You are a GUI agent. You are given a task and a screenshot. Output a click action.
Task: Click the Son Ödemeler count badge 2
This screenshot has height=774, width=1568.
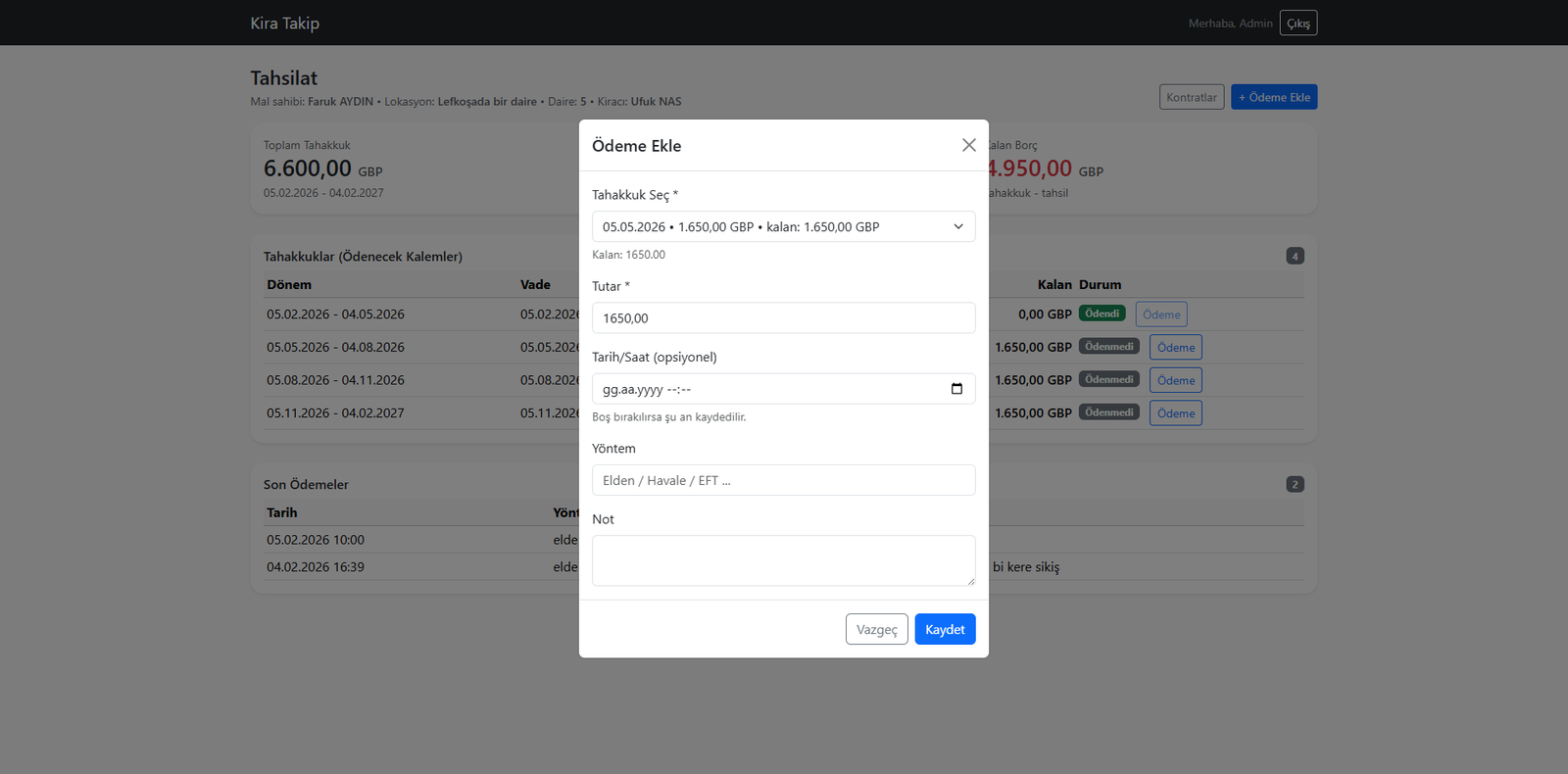(1295, 485)
